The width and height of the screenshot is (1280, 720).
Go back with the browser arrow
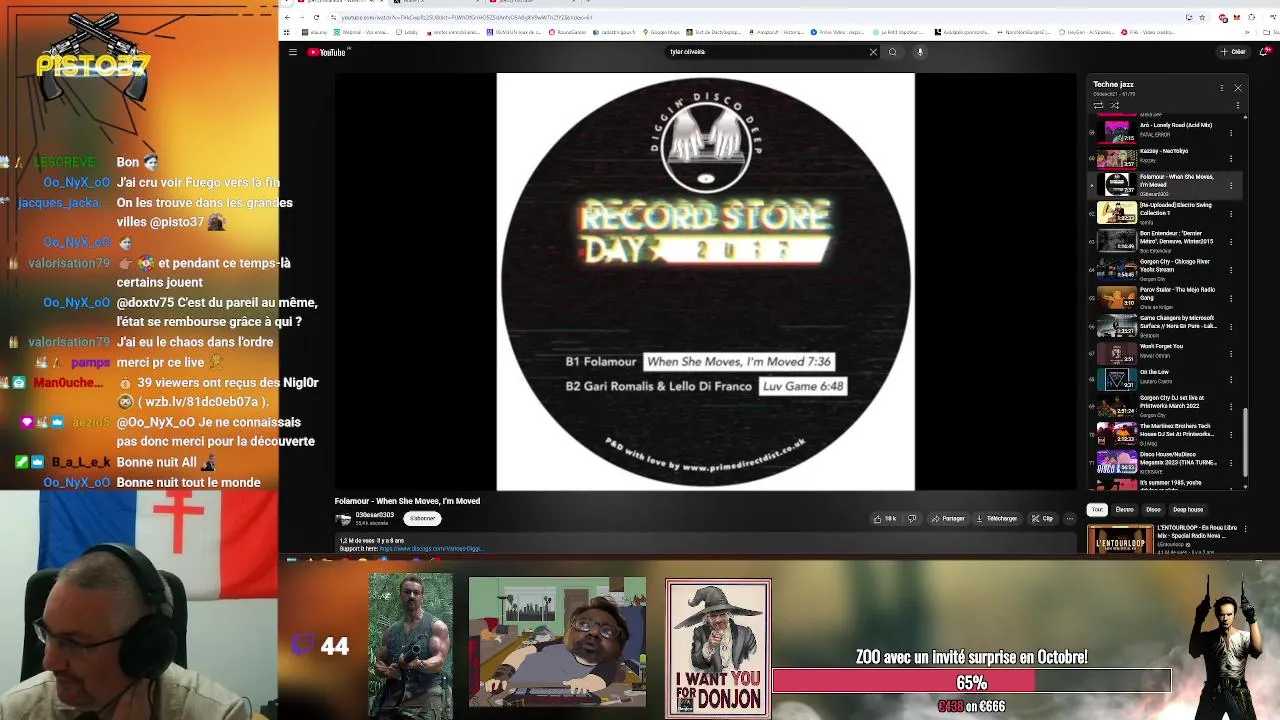[x=288, y=17]
